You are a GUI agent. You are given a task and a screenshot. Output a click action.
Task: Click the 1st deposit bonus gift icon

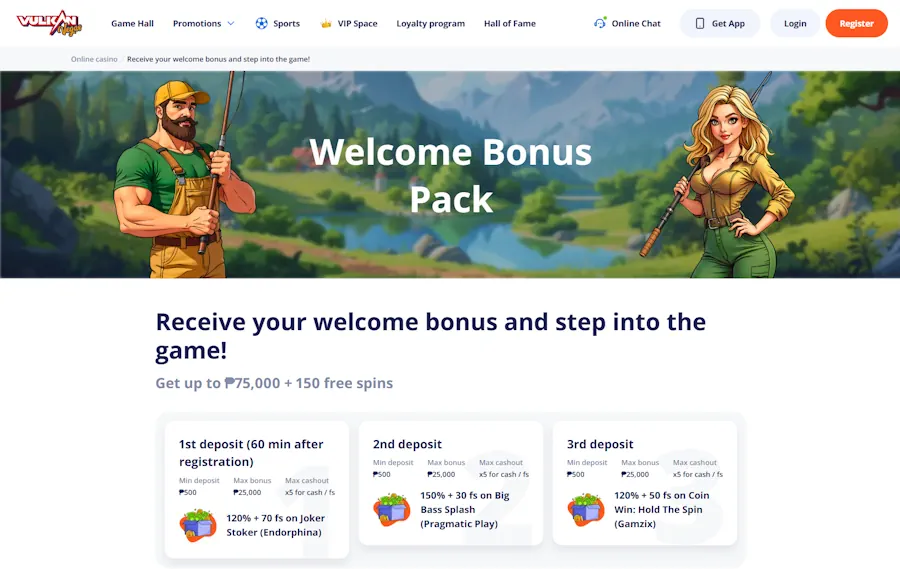tap(198, 525)
